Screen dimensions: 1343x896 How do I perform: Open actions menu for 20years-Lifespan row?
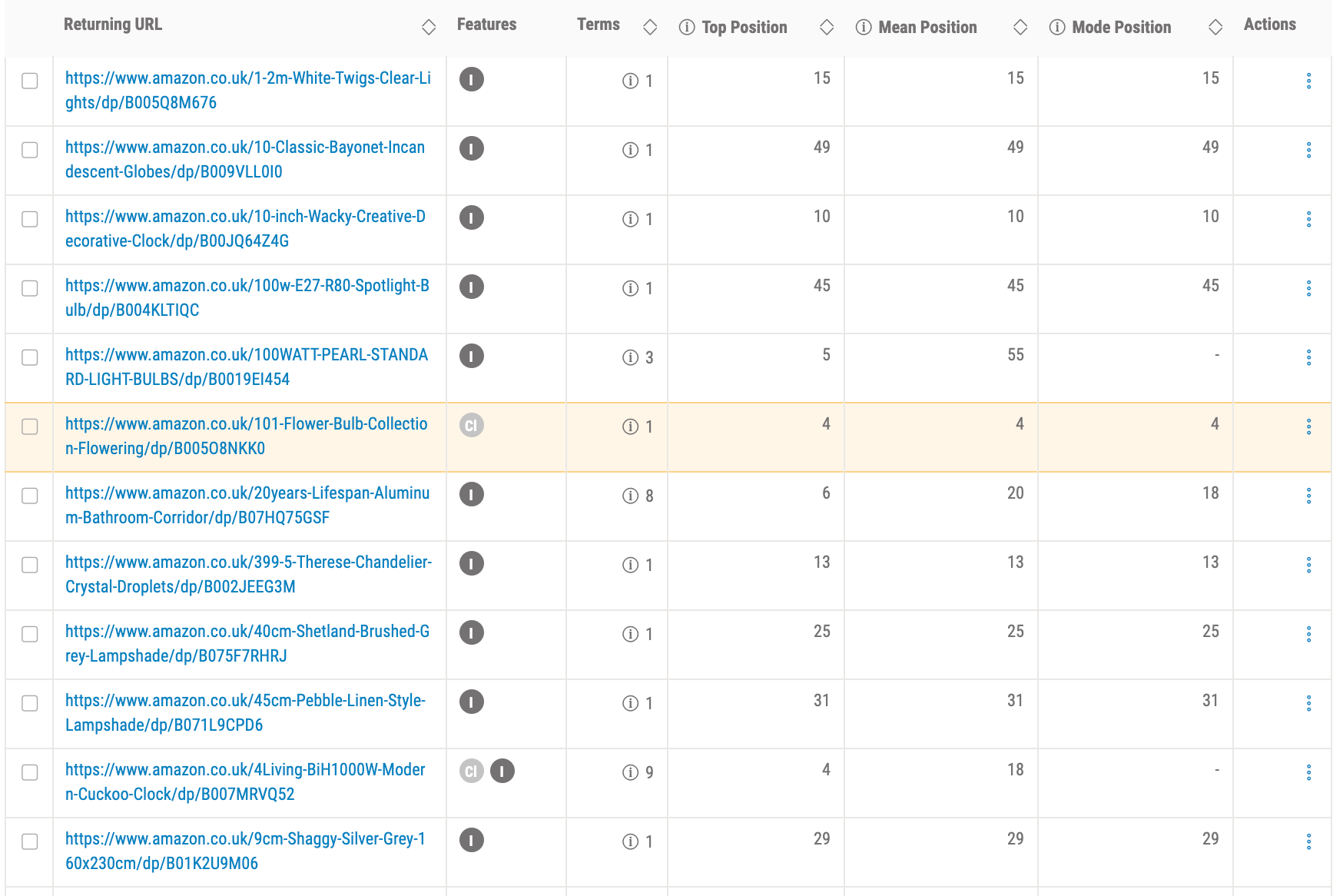click(1308, 496)
